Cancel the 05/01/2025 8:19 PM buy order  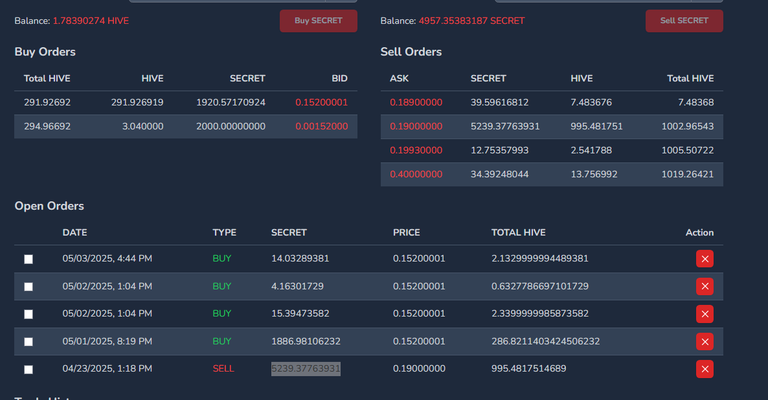(704, 342)
